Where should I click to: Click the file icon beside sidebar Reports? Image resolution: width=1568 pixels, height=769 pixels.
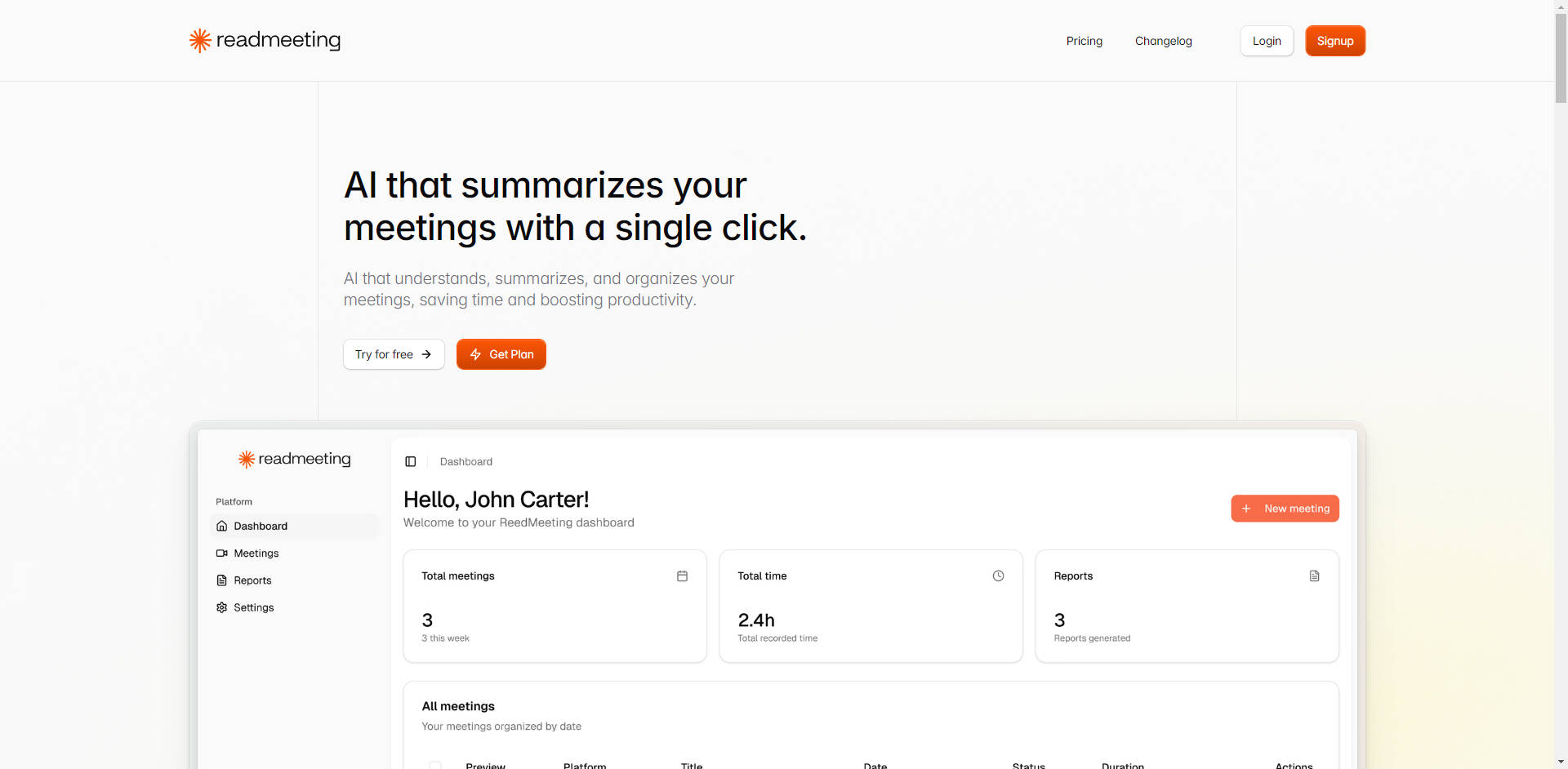pos(221,580)
